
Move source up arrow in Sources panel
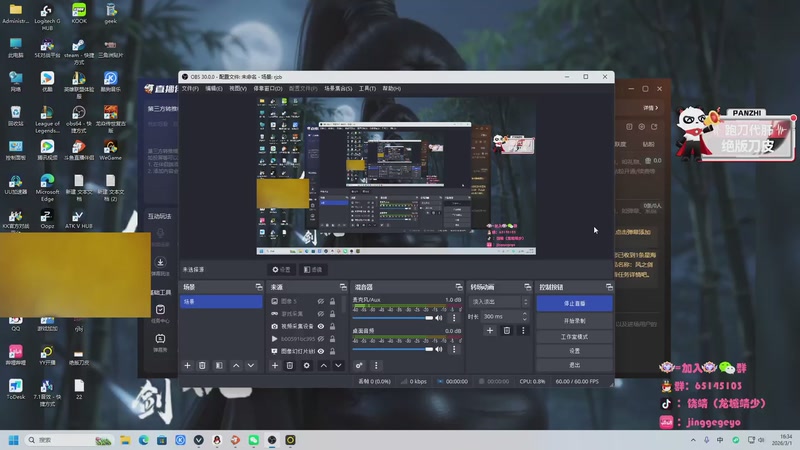point(323,365)
